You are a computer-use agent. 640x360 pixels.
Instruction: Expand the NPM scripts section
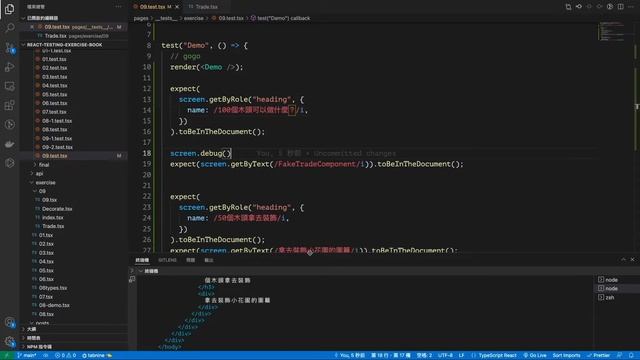pyautogui.click(x=39, y=347)
